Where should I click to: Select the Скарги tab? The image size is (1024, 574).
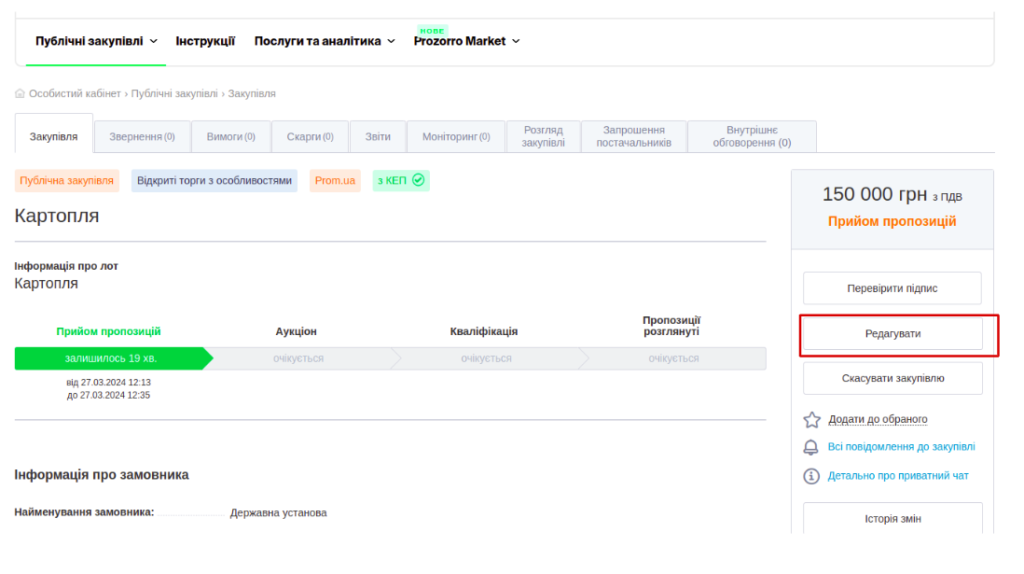(x=310, y=137)
